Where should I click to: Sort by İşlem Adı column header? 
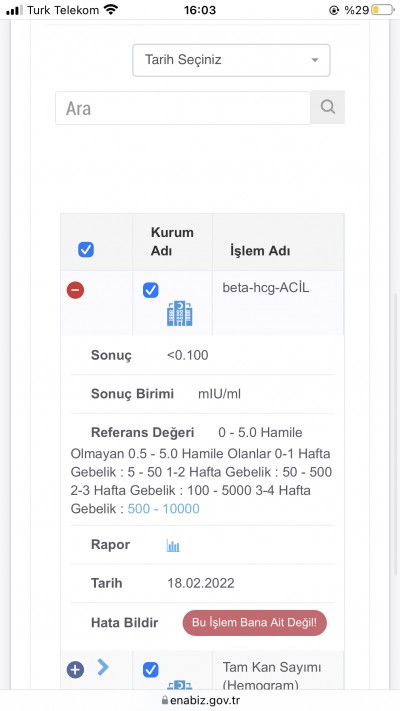(x=260, y=251)
